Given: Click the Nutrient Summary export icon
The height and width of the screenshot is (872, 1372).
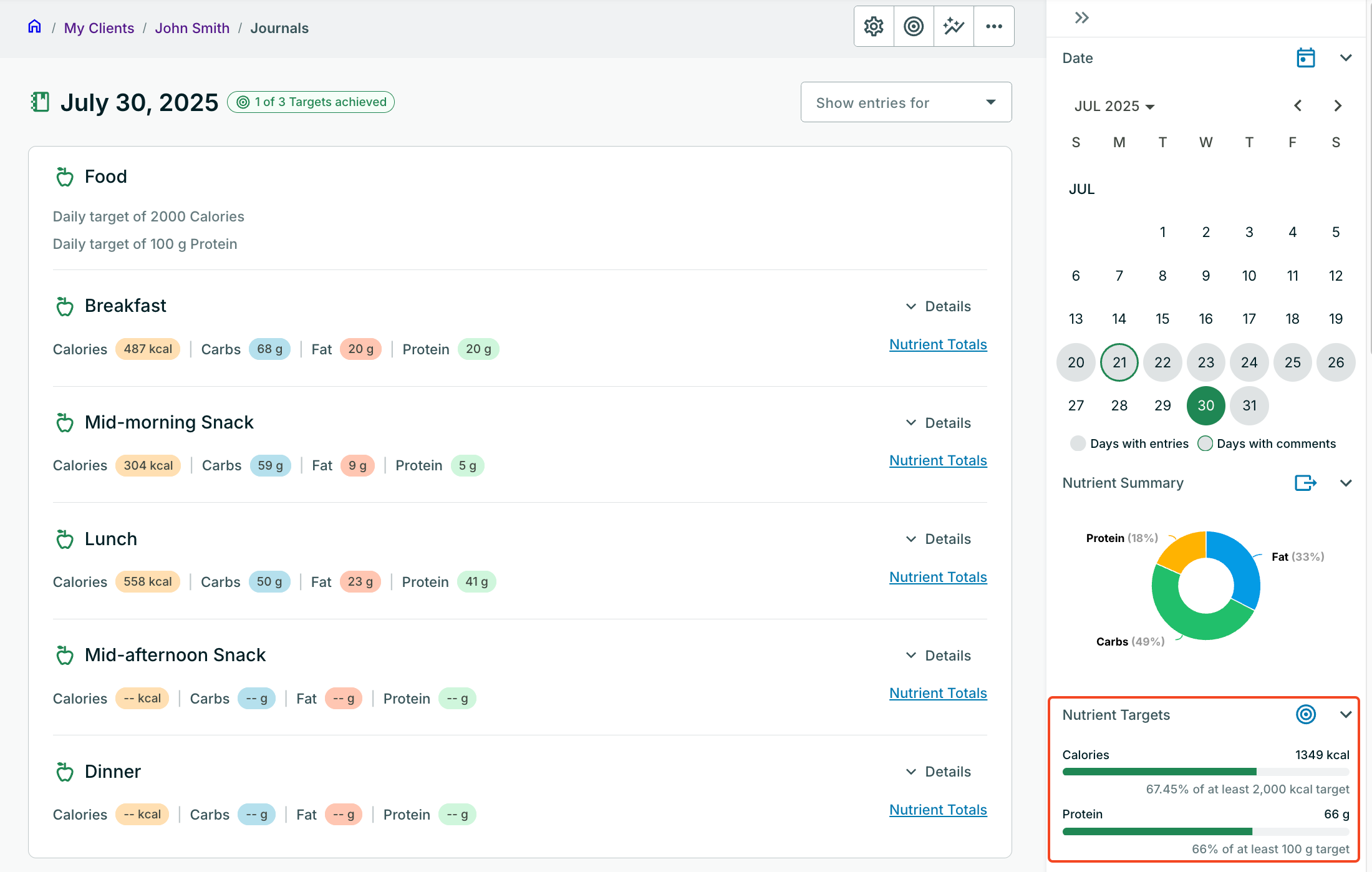Looking at the screenshot, I should tap(1305, 483).
